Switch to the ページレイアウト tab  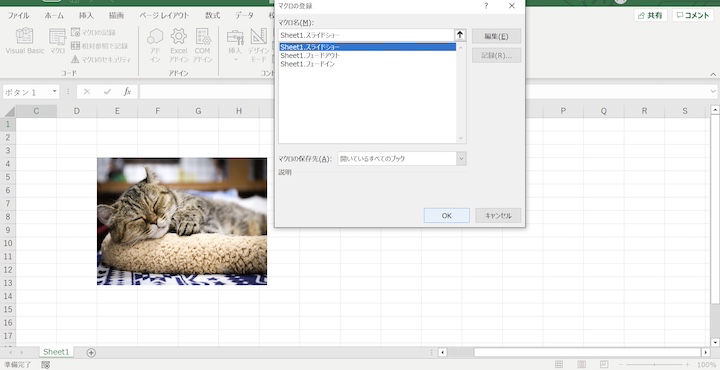pyautogui.click(x=164, y=16)
